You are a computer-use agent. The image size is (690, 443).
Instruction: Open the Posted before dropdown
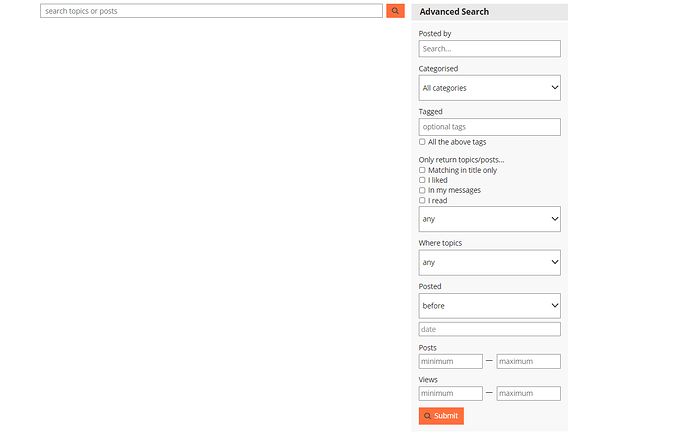click(x=489, y=306)
